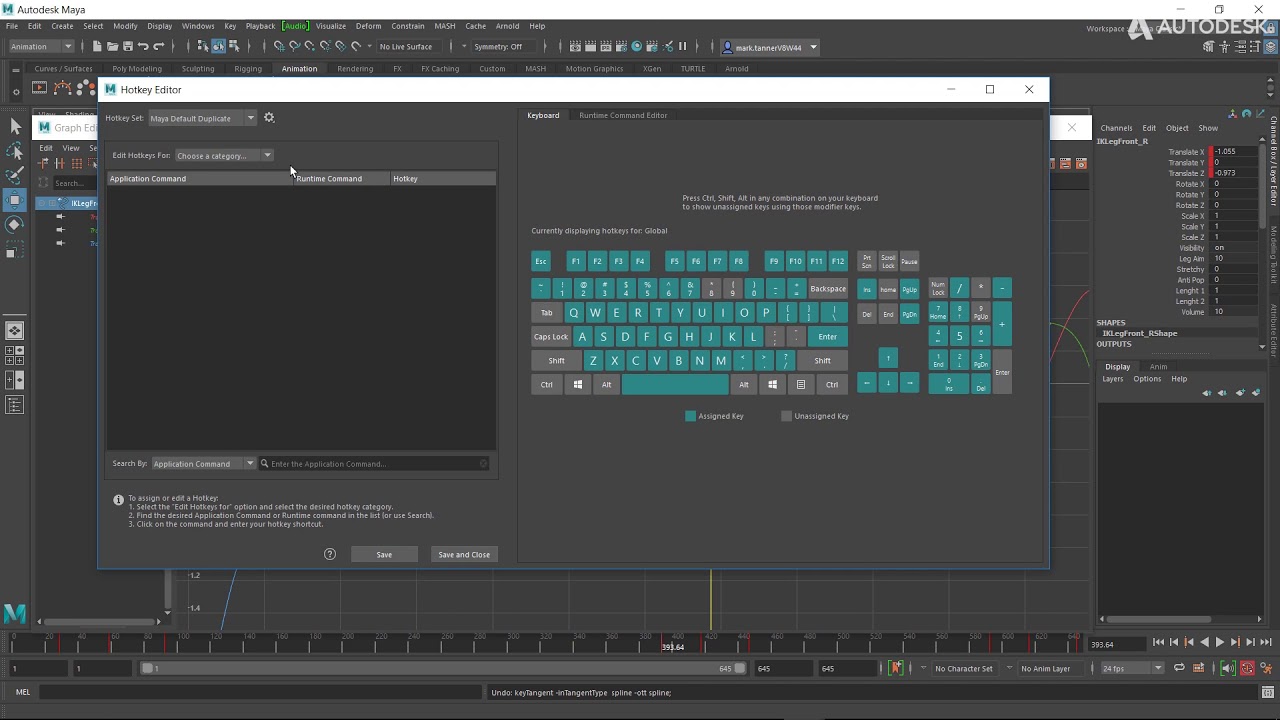
Task: Open Hotkey Set options gear
Action: [x=269, y=118]
